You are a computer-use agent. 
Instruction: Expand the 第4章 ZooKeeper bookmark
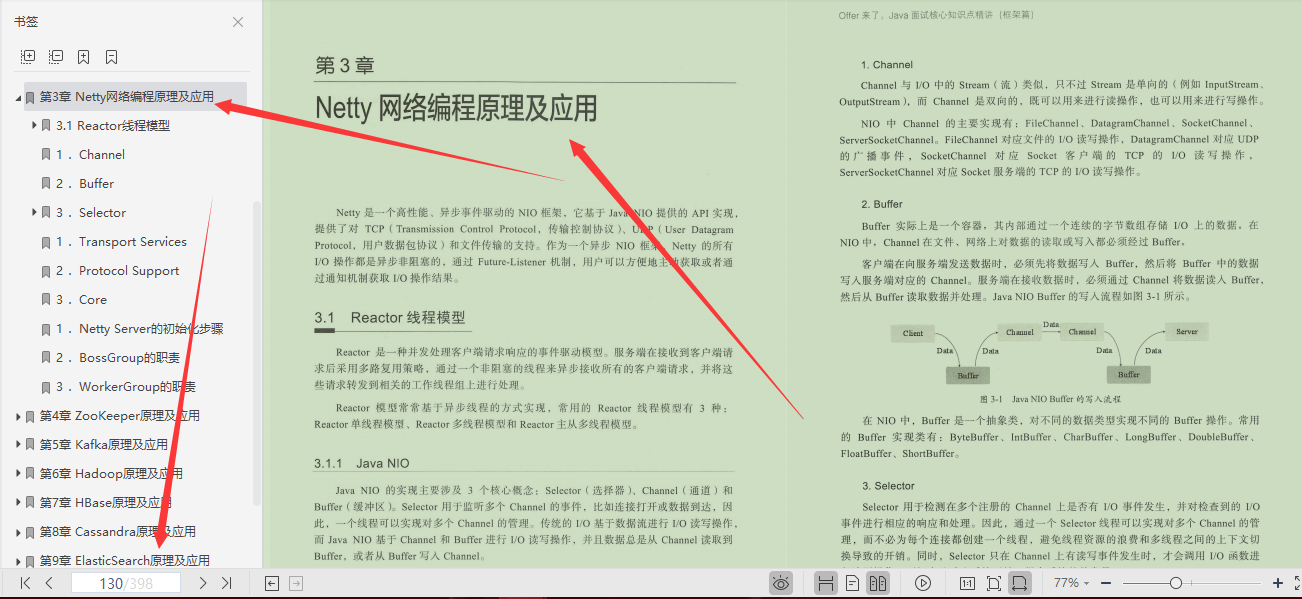click(x=18, y=416)
